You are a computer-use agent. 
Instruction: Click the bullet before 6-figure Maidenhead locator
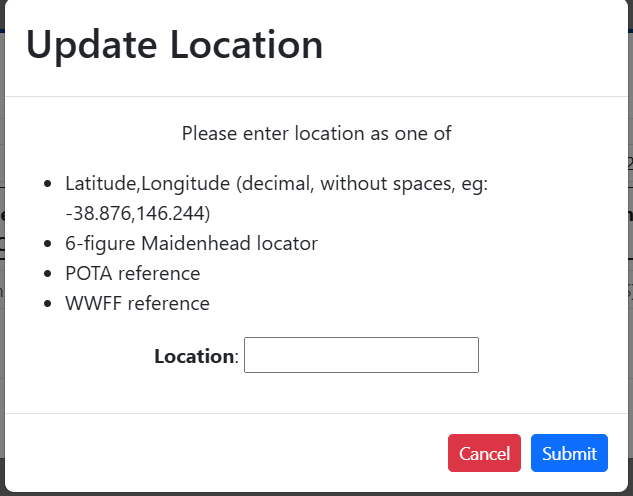tap(50, 244)
